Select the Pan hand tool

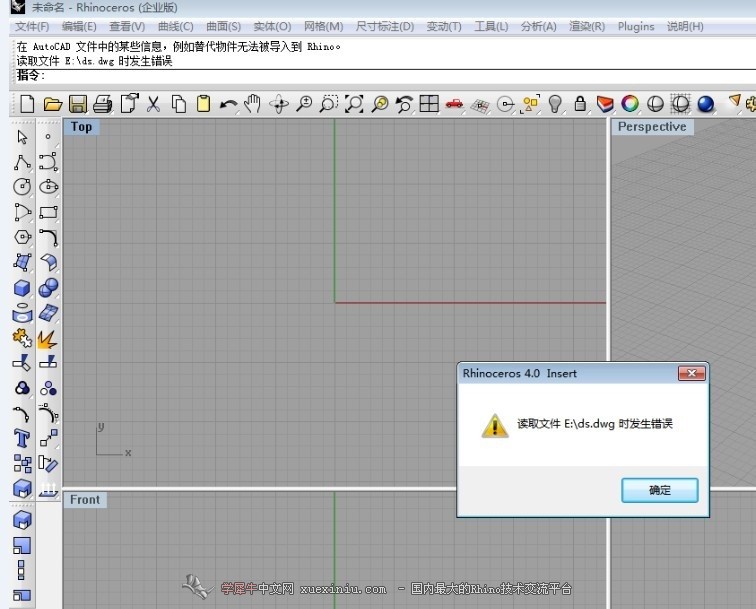point(253,104)
